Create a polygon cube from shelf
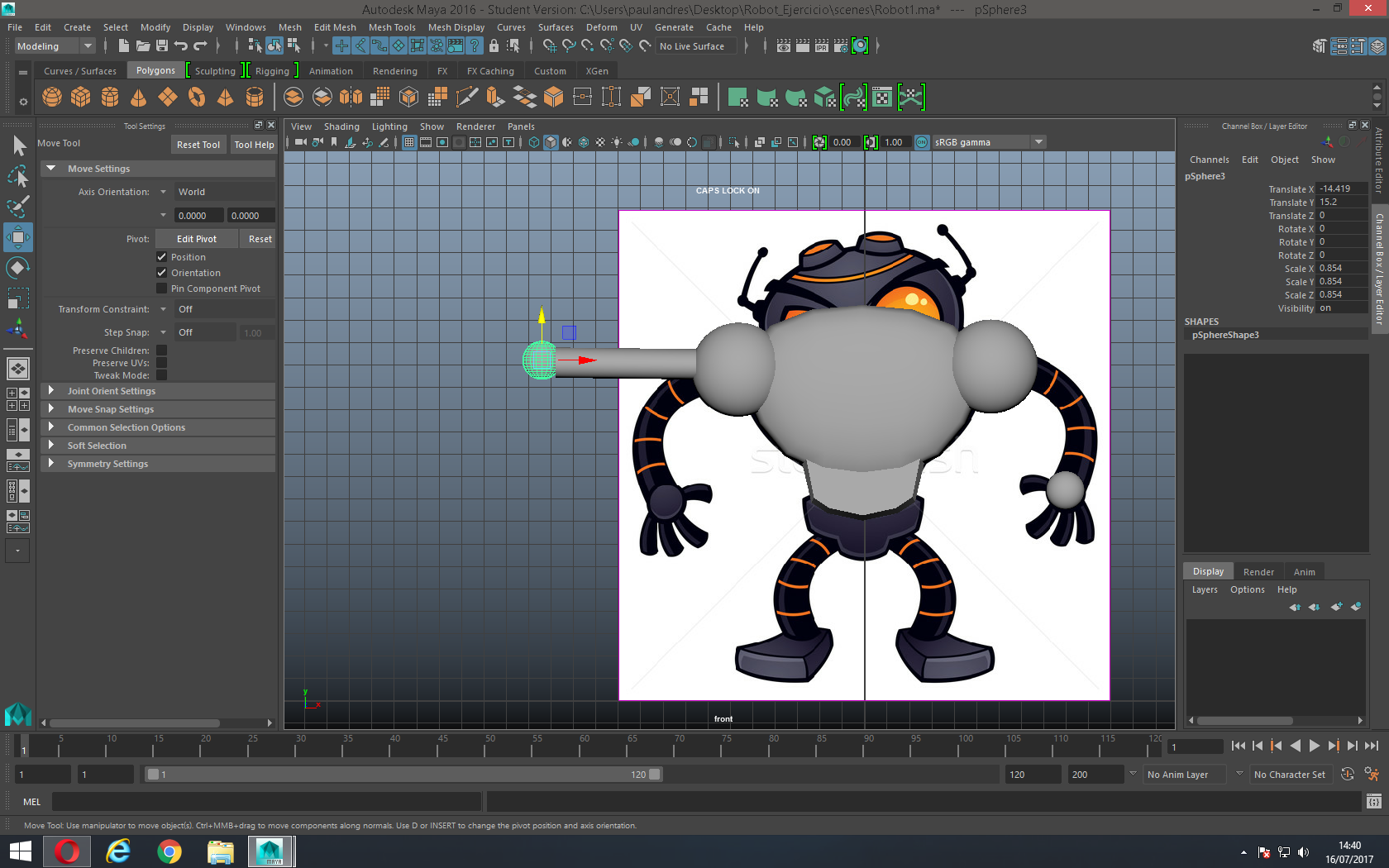The image size is (1389, 868). 81,98
